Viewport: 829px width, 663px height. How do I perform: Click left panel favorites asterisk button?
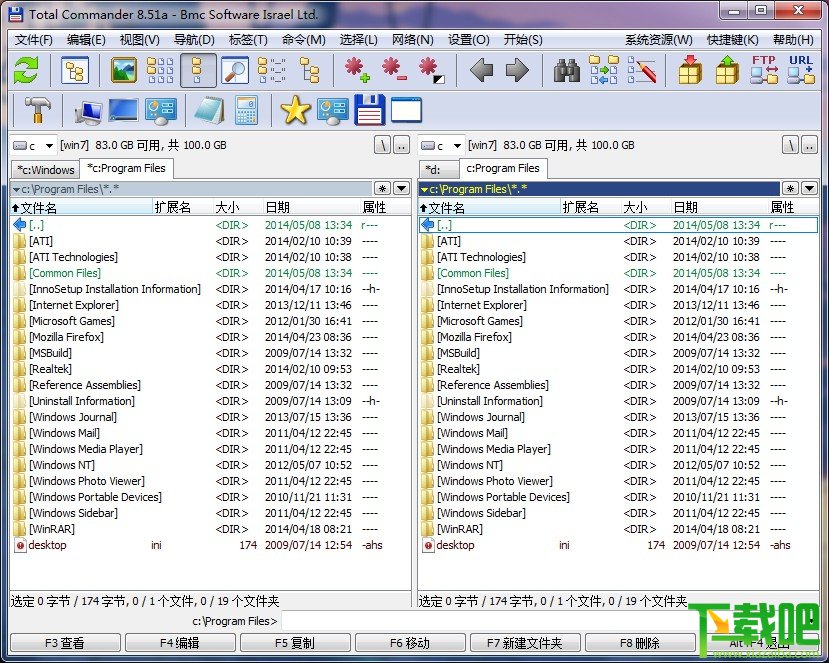coord(383,188)
